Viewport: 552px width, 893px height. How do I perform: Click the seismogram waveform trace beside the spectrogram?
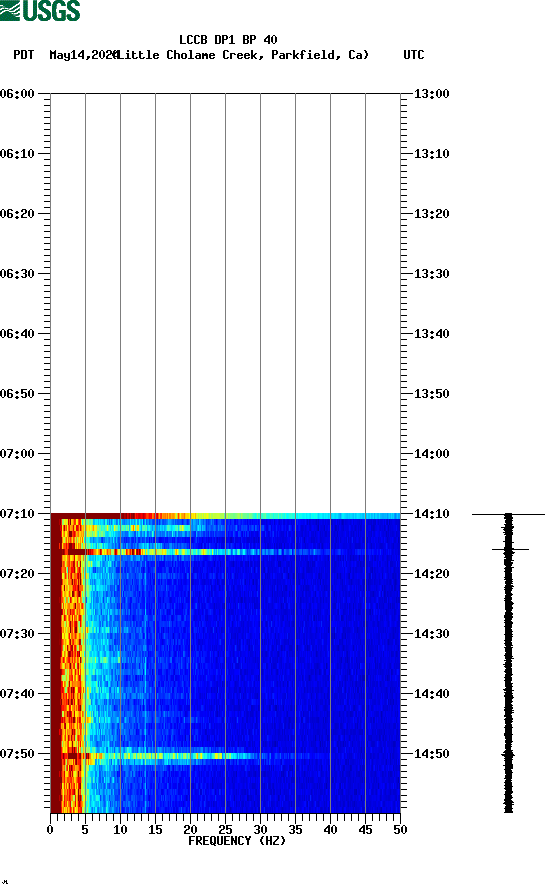point(508,662)
